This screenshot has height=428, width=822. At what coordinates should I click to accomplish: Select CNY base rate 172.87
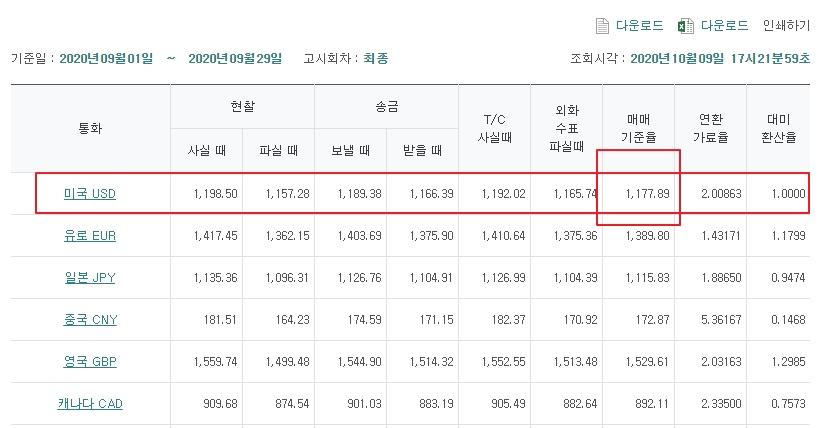click(x=653, y=319)
